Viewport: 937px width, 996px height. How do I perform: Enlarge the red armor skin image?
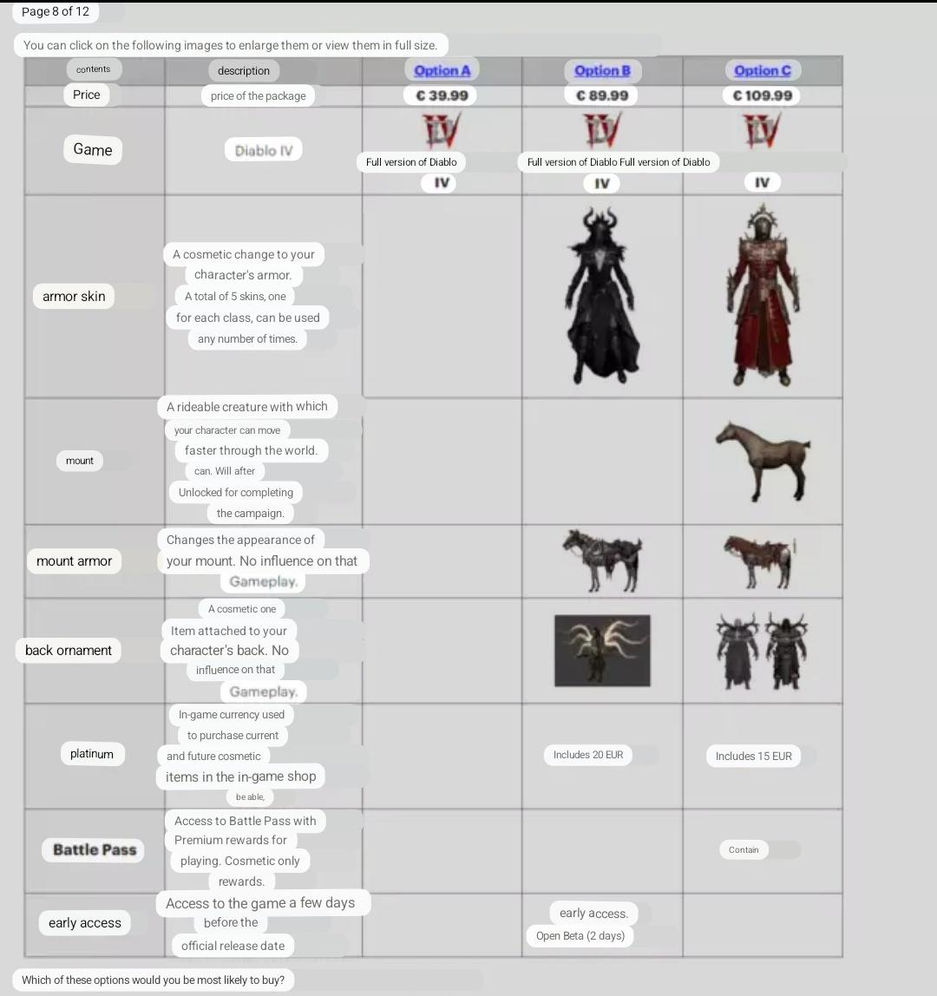point(762,295)
